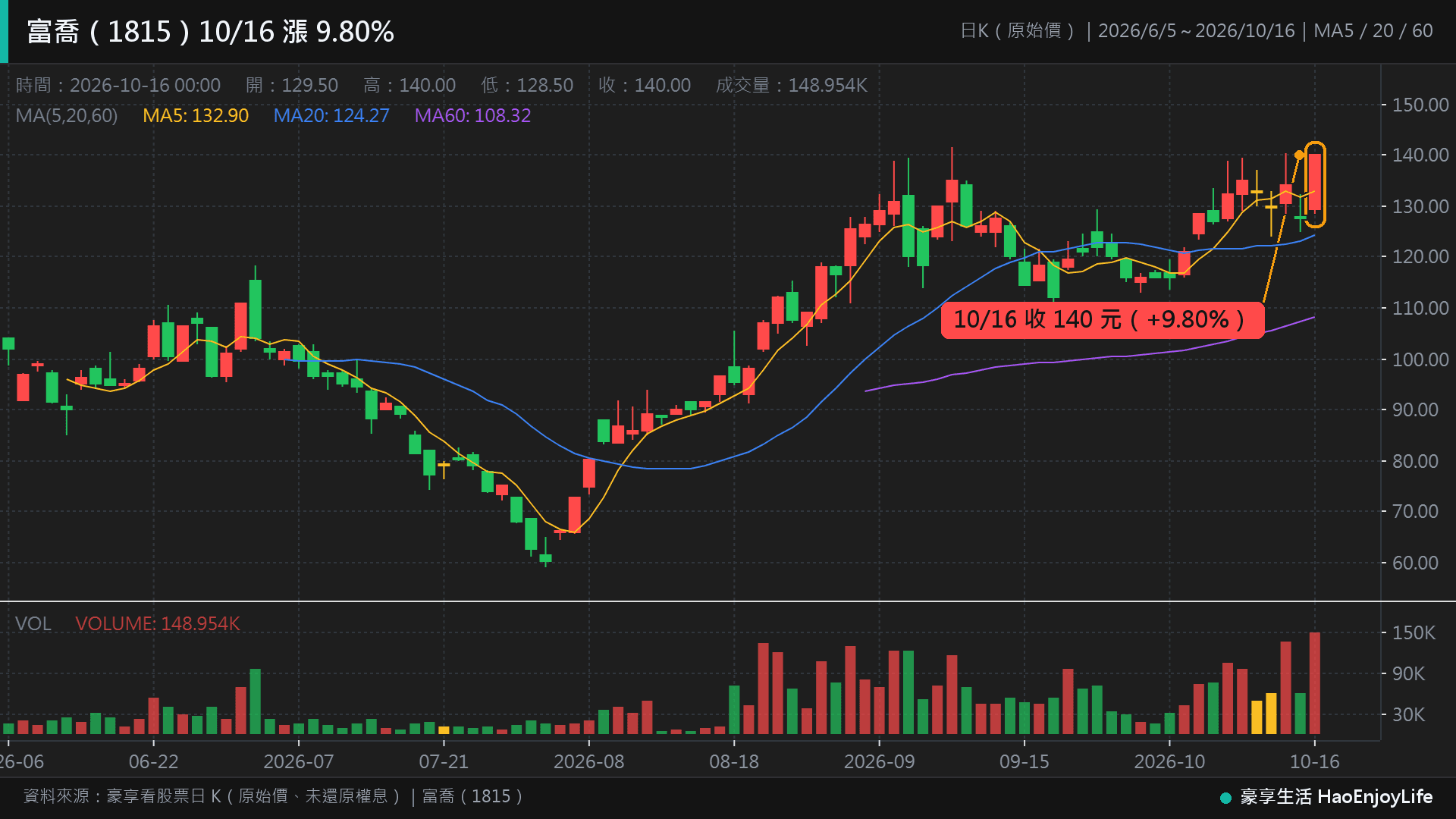Click the 08-18 date axis label
Image resolution: width=1456 pixels, height=819 pixels.
click(734, 762)
